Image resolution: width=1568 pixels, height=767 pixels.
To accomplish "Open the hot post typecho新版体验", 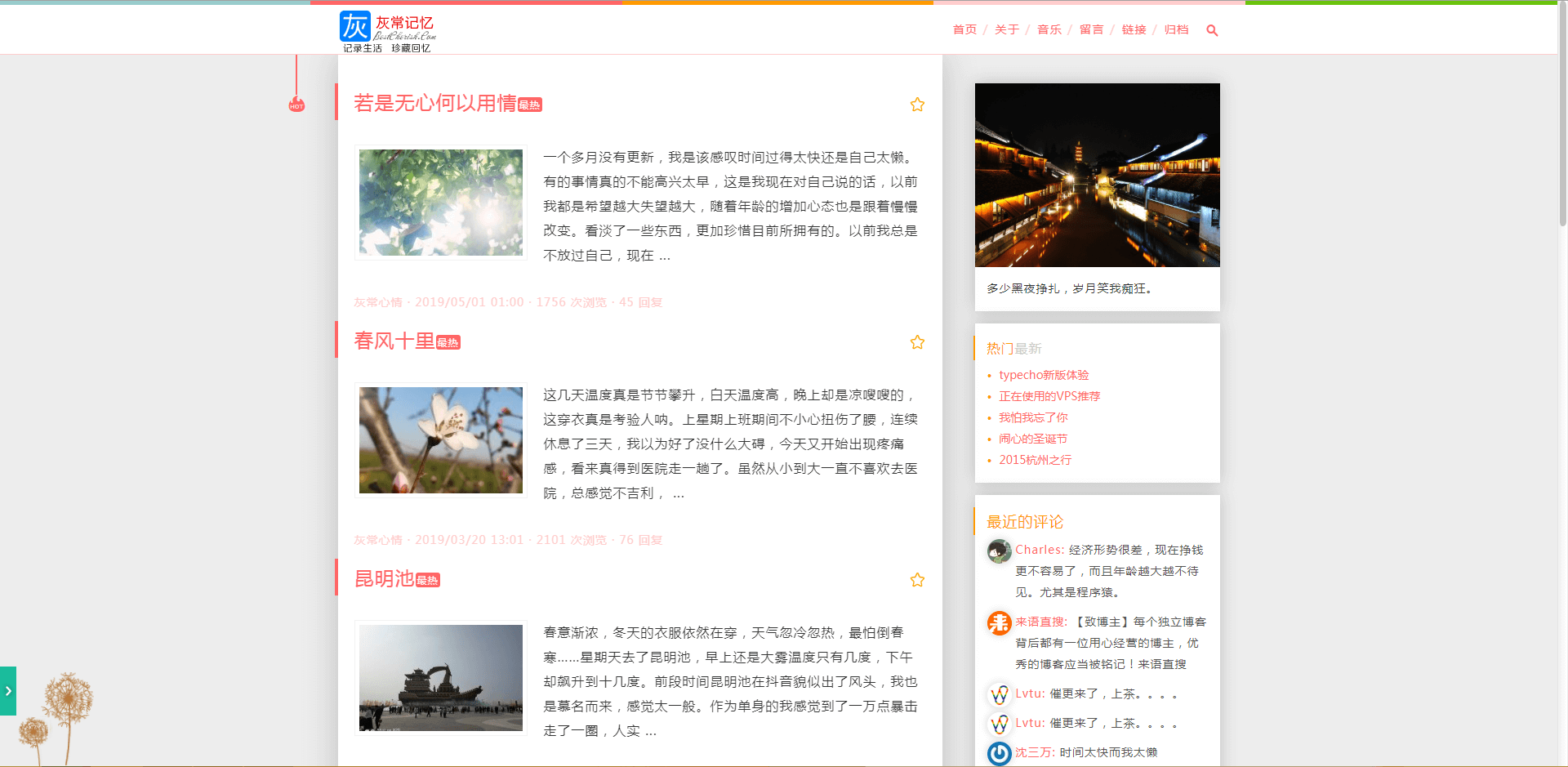I will click(1044, 375).
